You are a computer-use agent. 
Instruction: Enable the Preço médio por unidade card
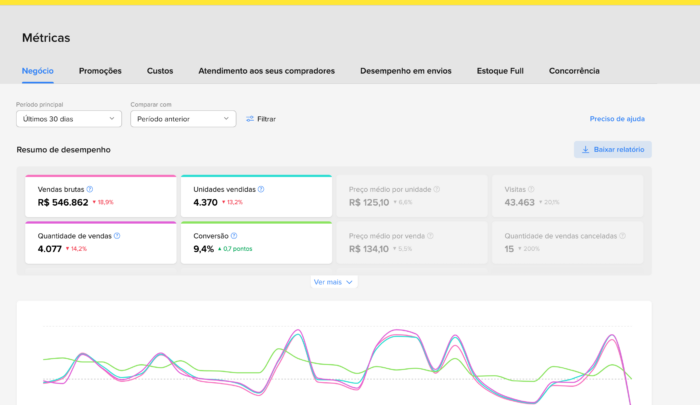point(412,196)
